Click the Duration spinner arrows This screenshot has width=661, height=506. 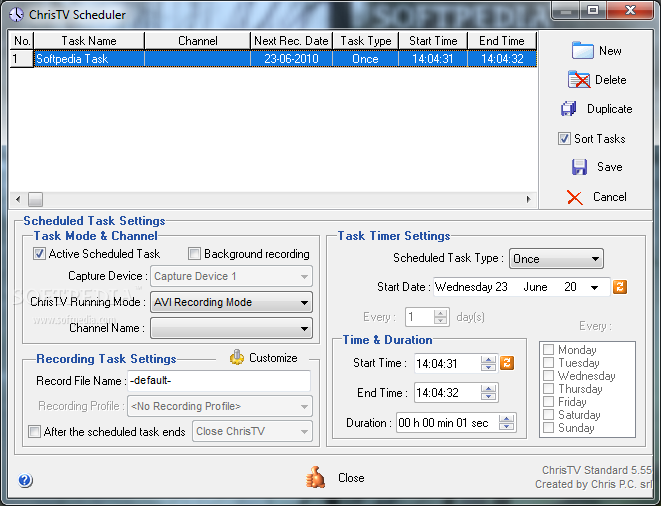506,423
